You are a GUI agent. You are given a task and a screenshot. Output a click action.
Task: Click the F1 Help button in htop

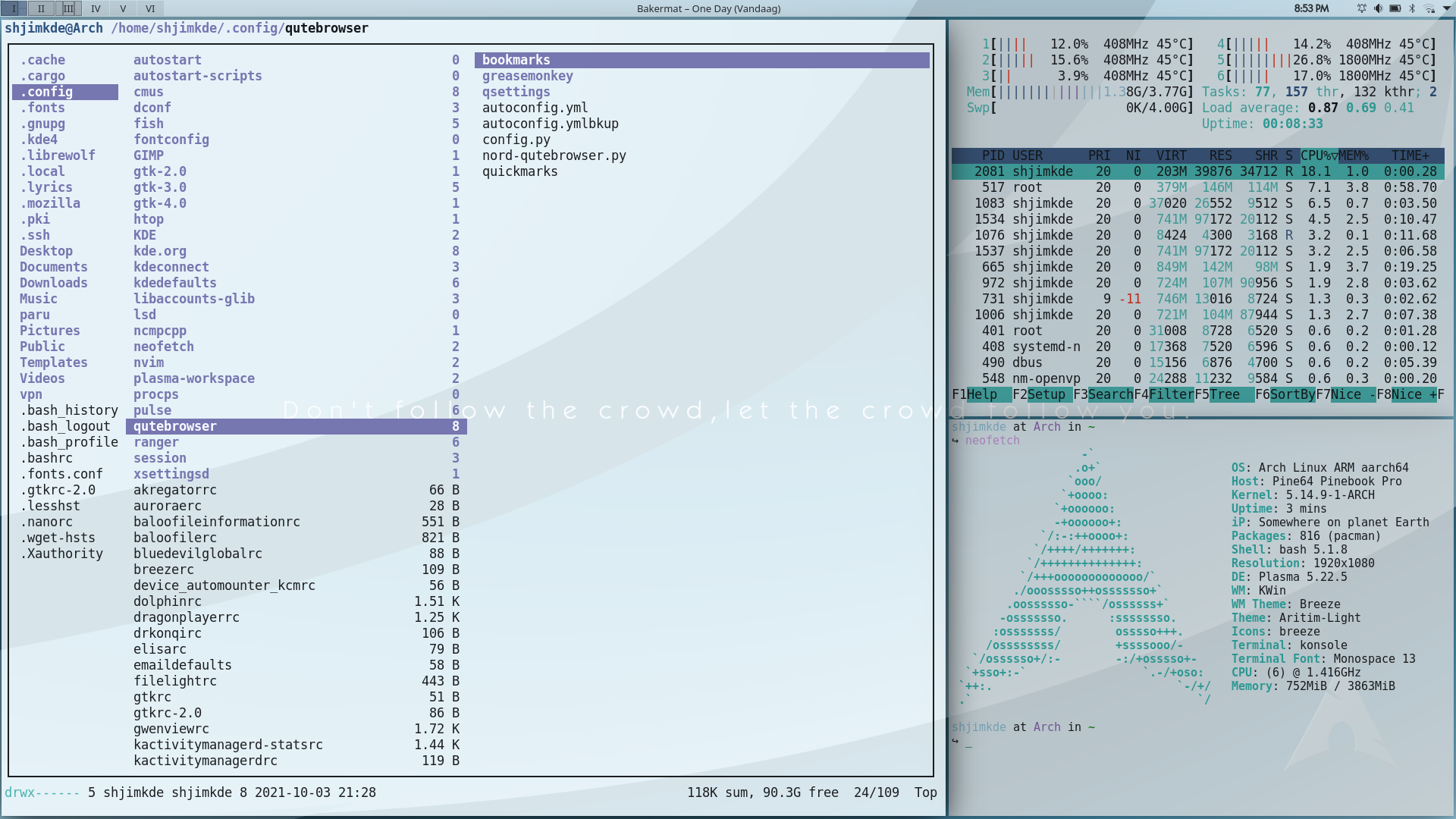pyautogui.click(x=982, y=394)
